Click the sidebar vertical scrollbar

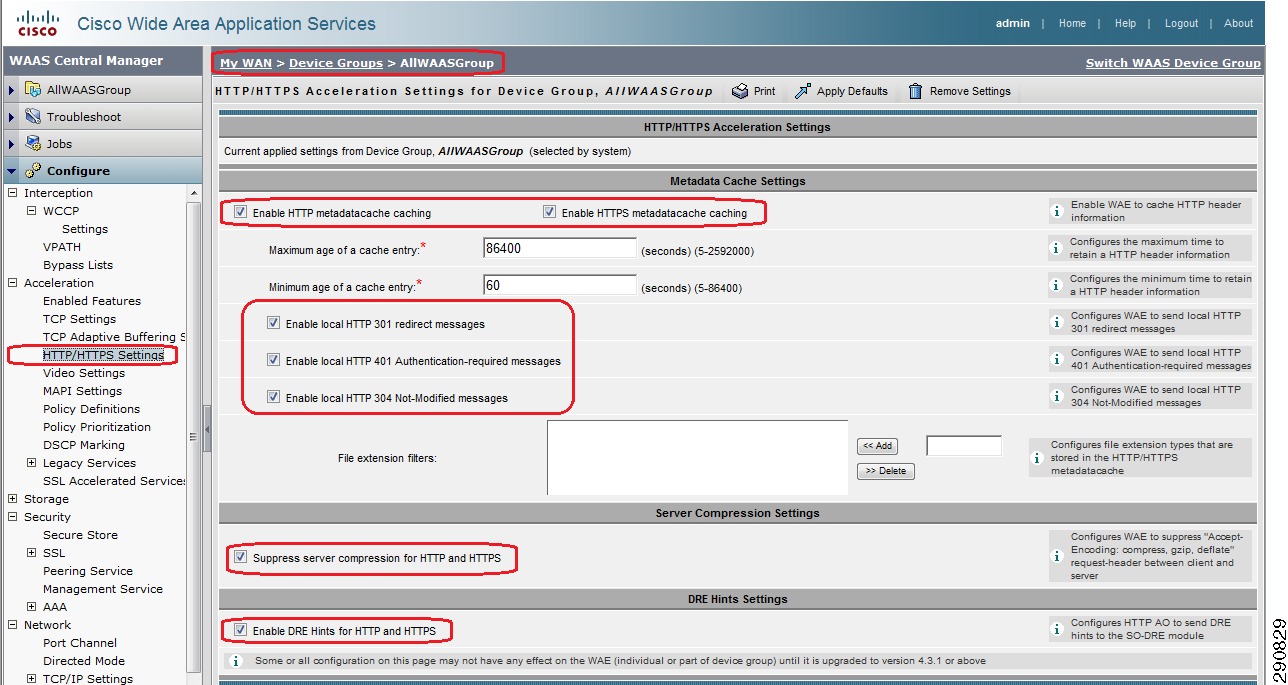click(194, 435)
